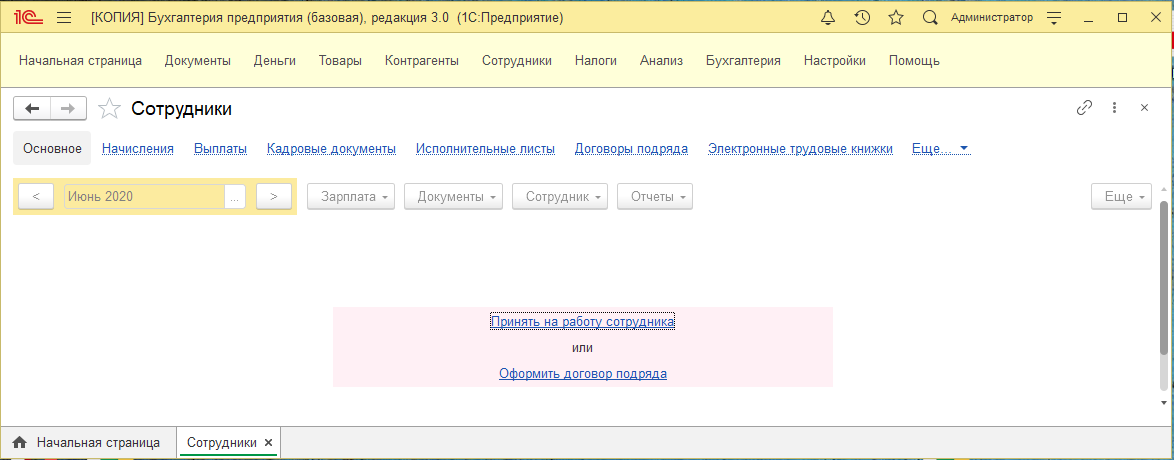Close the Сотрудники bottom tab

pos(268,442)
